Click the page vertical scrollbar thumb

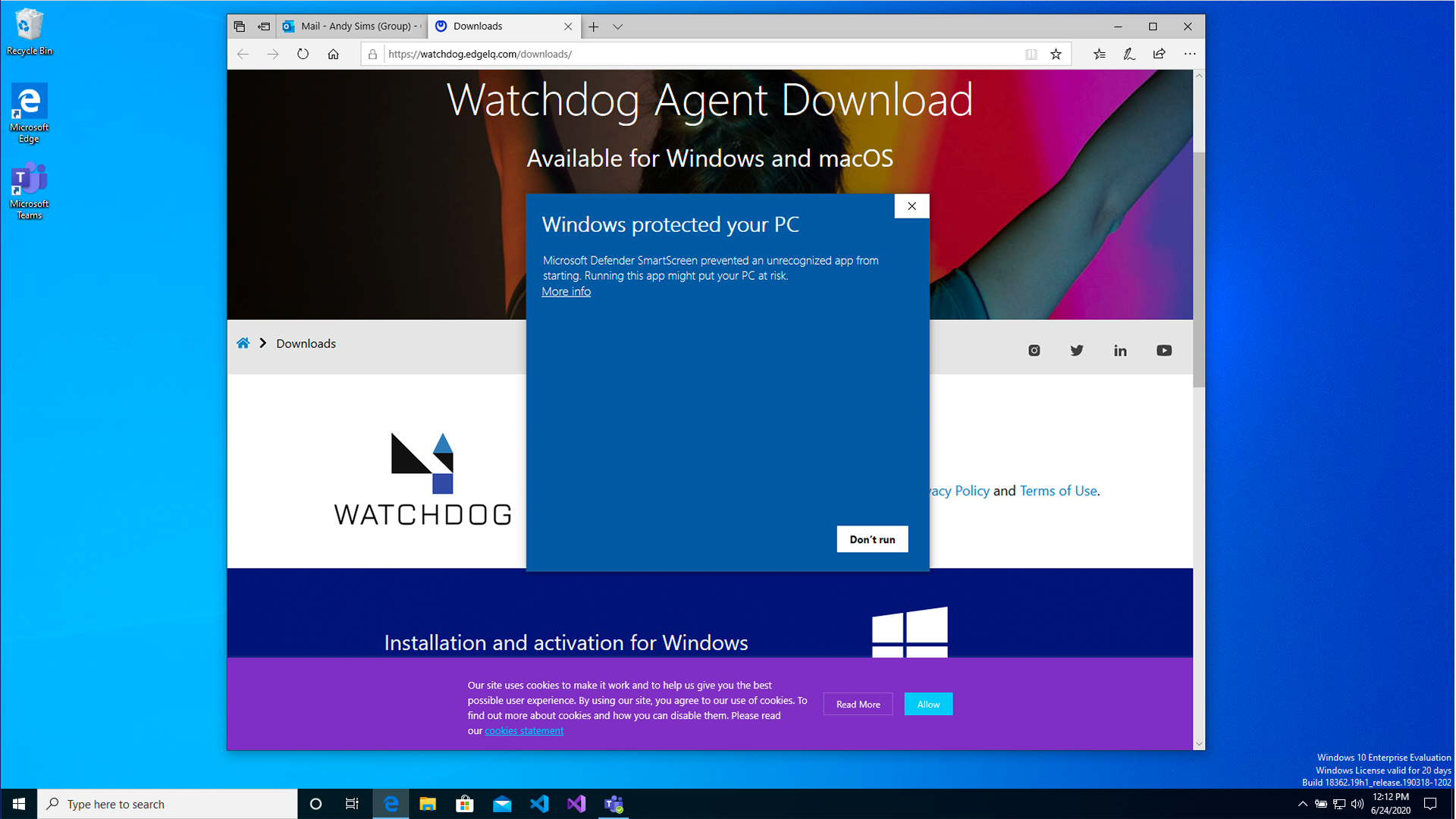[1199, 269]
